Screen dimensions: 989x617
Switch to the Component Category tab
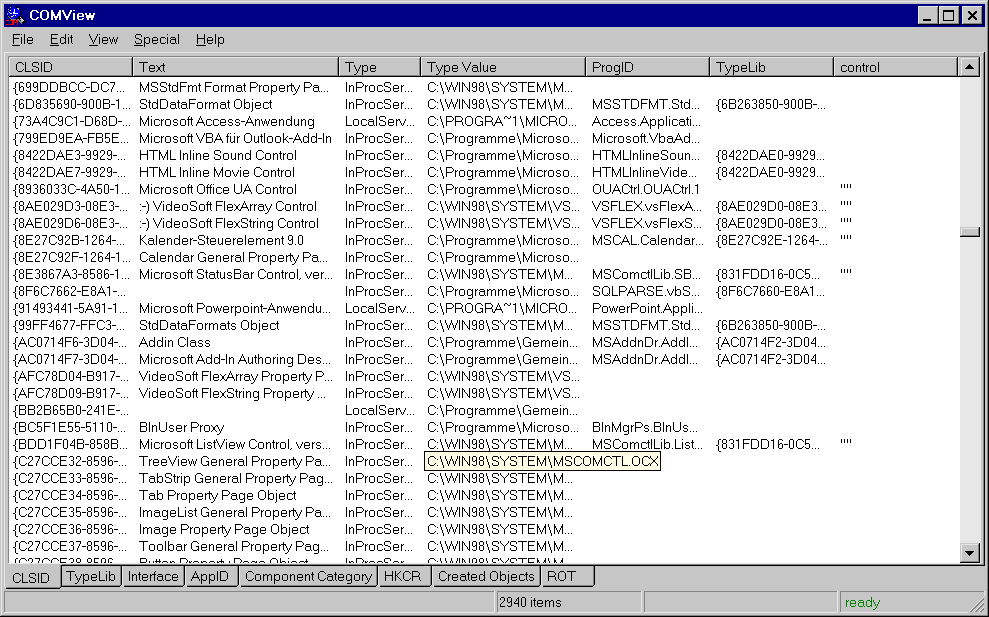[x=308, y=577]
